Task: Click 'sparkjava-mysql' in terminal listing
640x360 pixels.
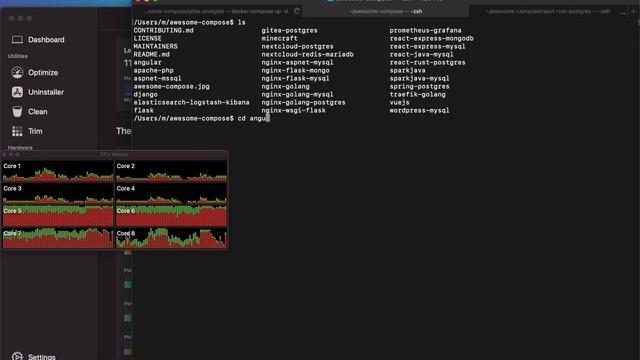Action: pyautogui.click(x=419, y=78)
